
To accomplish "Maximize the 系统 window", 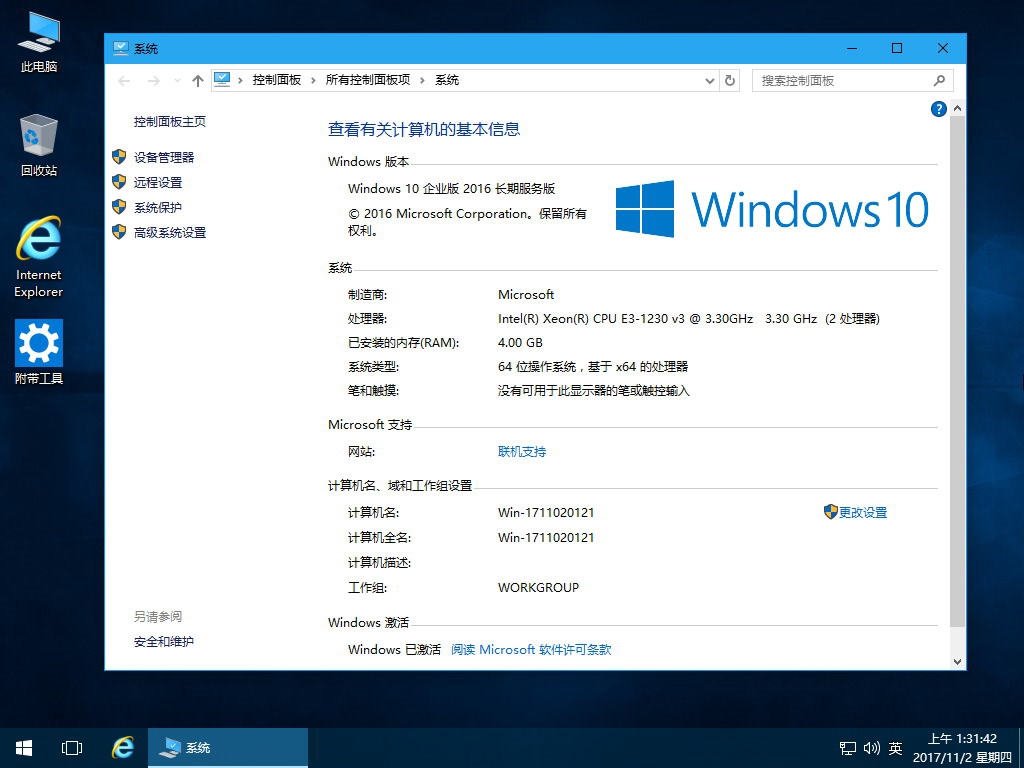I will point(897,48).
